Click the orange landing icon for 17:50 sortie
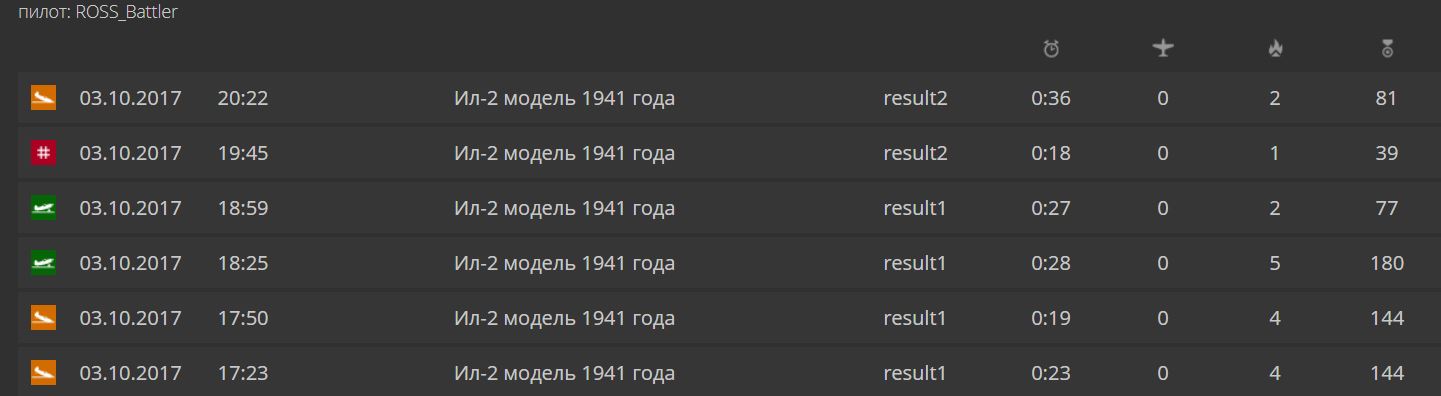 pyautogui.click(x=43, y=318)
